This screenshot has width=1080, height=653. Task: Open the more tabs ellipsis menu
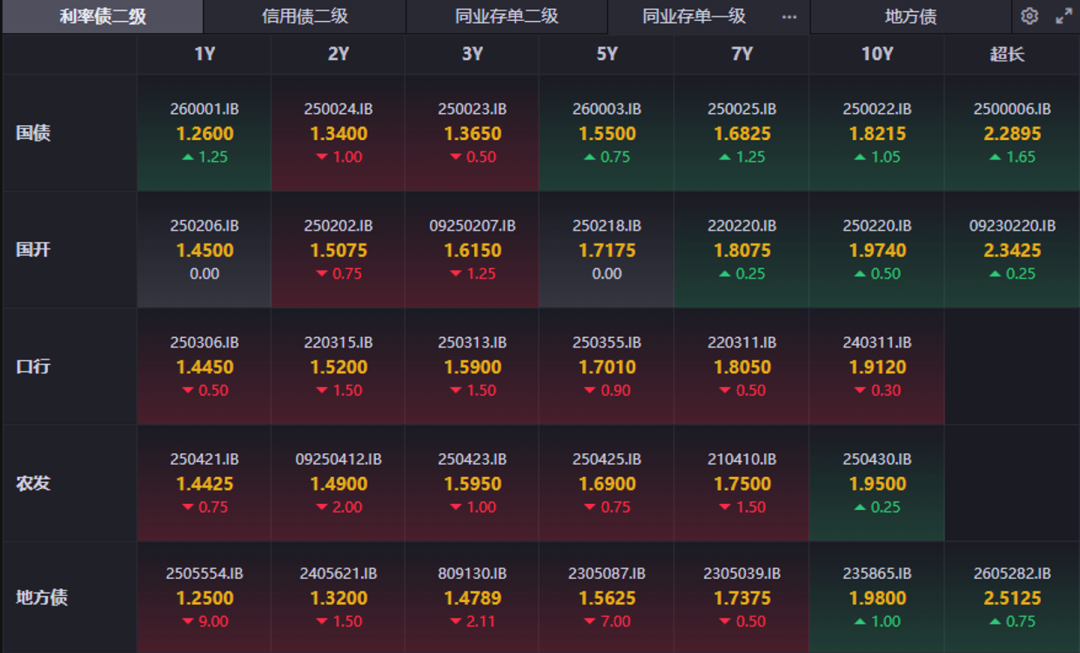point(789,17)
